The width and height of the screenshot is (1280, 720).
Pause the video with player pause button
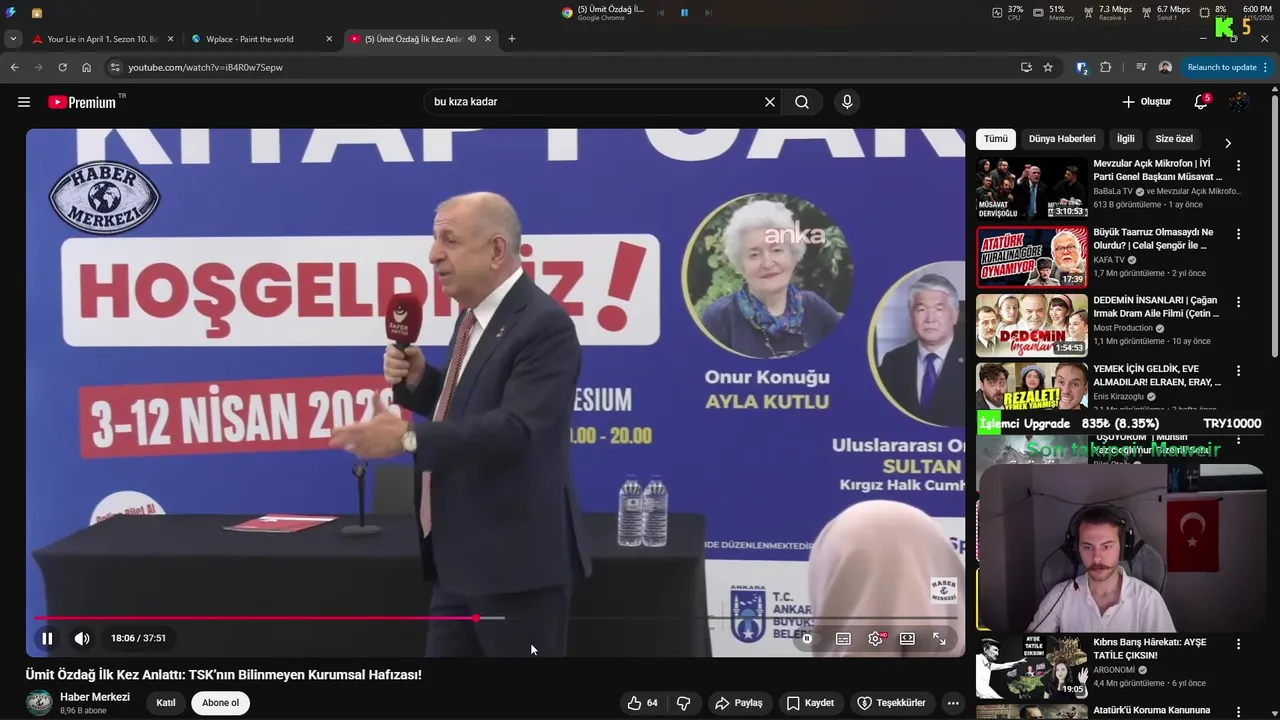coord(47,638)
